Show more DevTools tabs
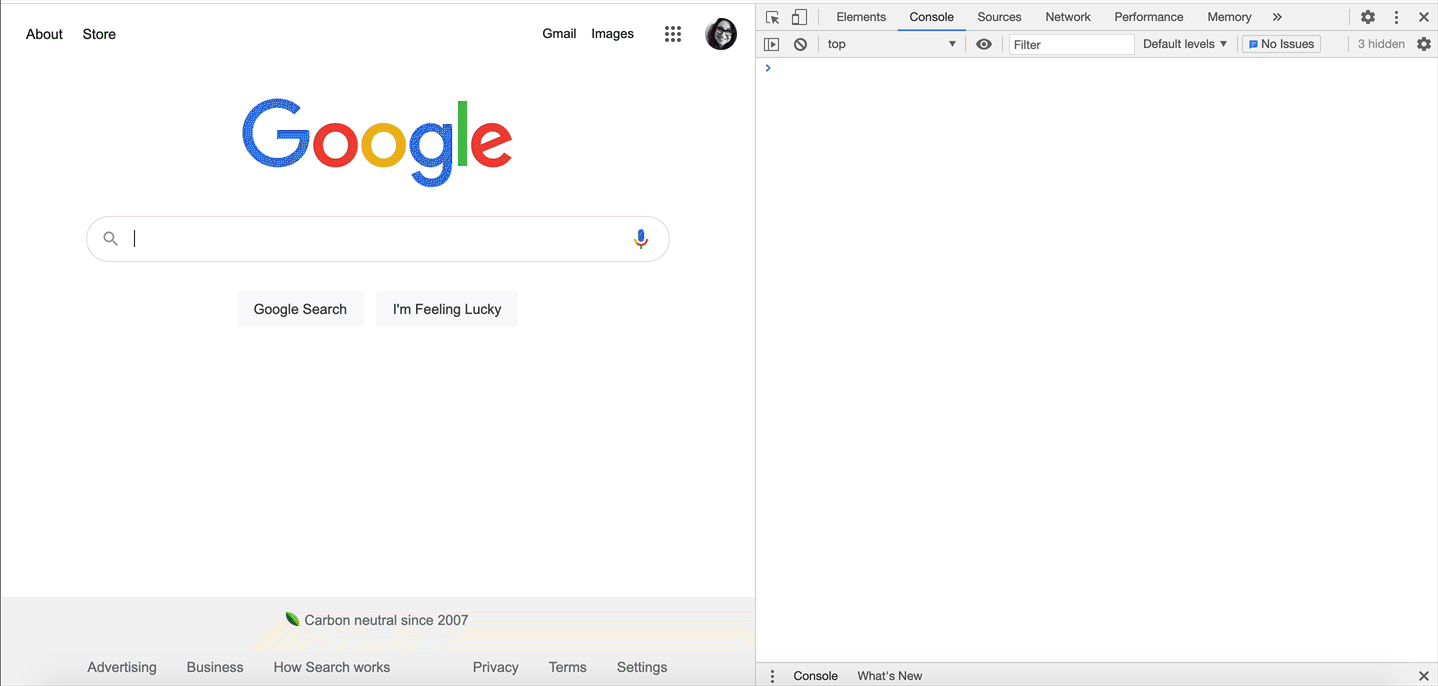This screenshot has height=686, width=1438. click(1277, 17)
